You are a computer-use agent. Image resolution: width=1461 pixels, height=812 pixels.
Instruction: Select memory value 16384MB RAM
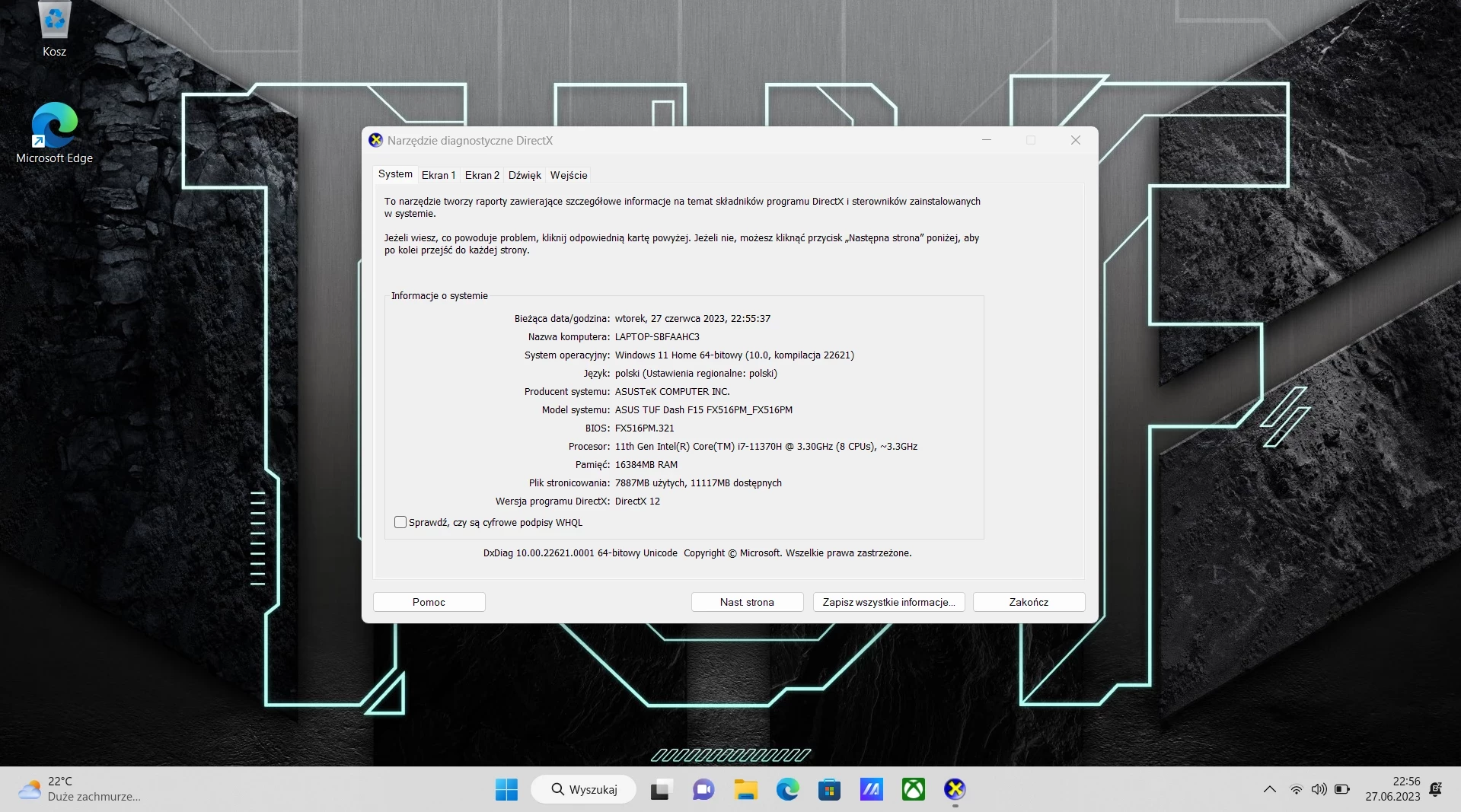(646, 464)
